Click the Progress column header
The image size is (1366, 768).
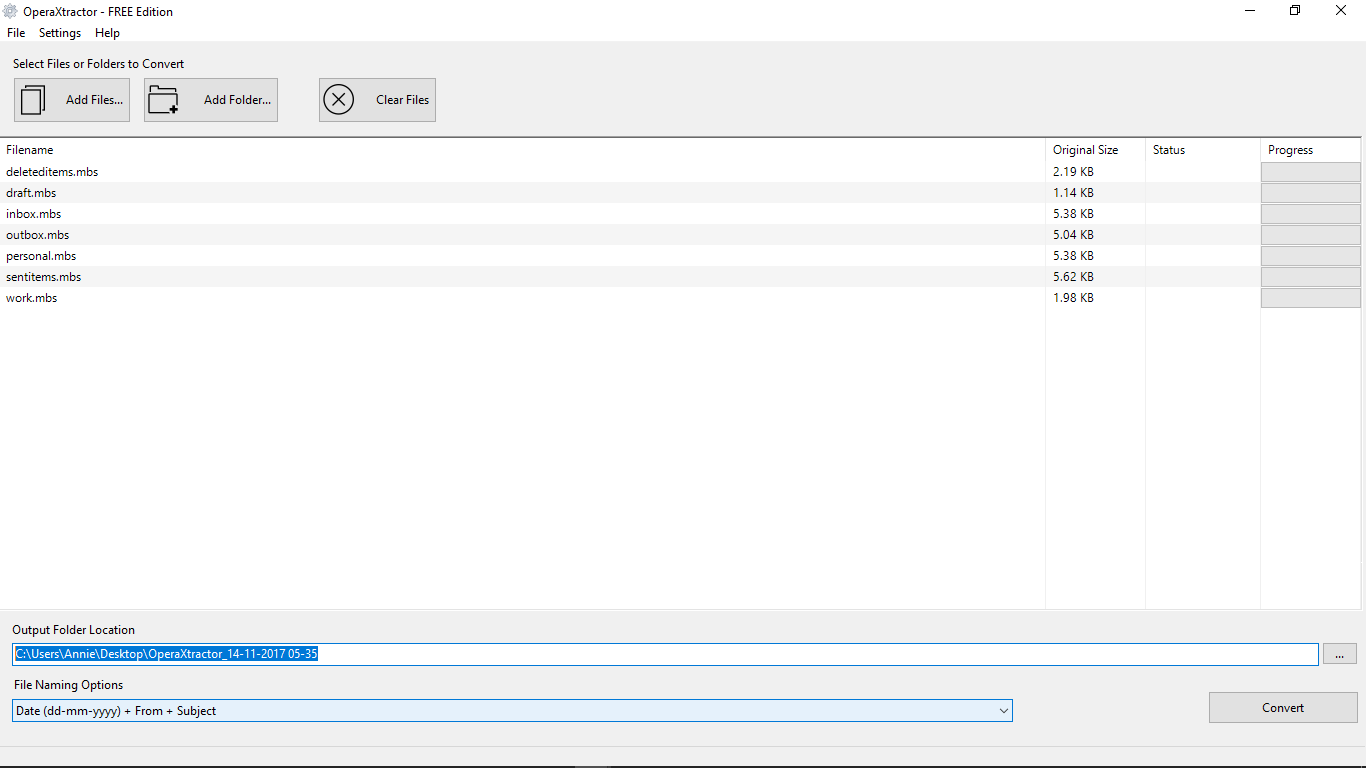tap(1312, 150)
